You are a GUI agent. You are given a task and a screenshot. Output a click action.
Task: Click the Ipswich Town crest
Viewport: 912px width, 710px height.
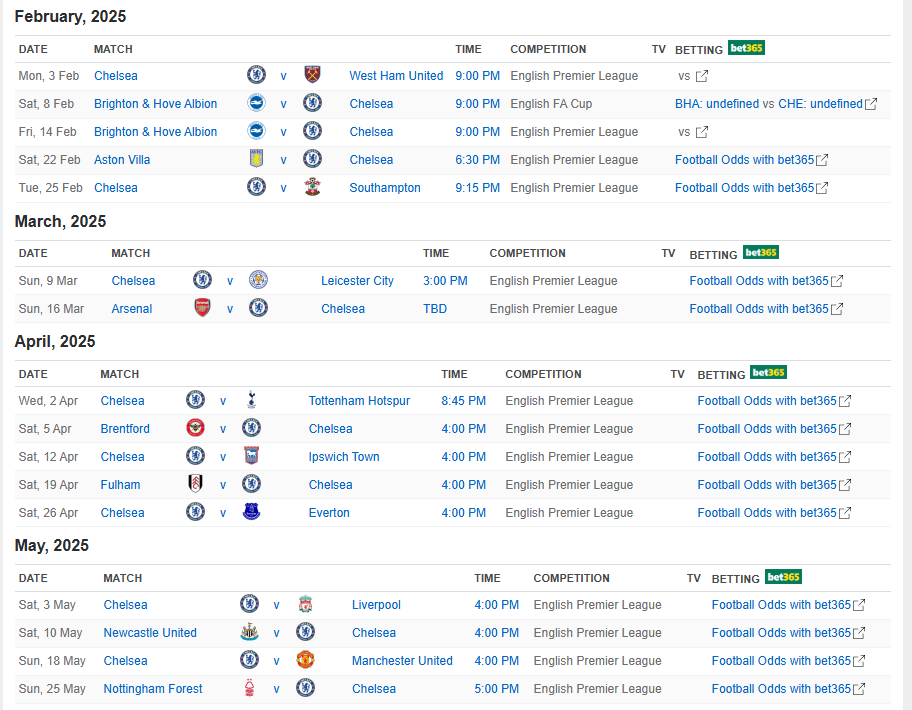click(x=251, y=455)
